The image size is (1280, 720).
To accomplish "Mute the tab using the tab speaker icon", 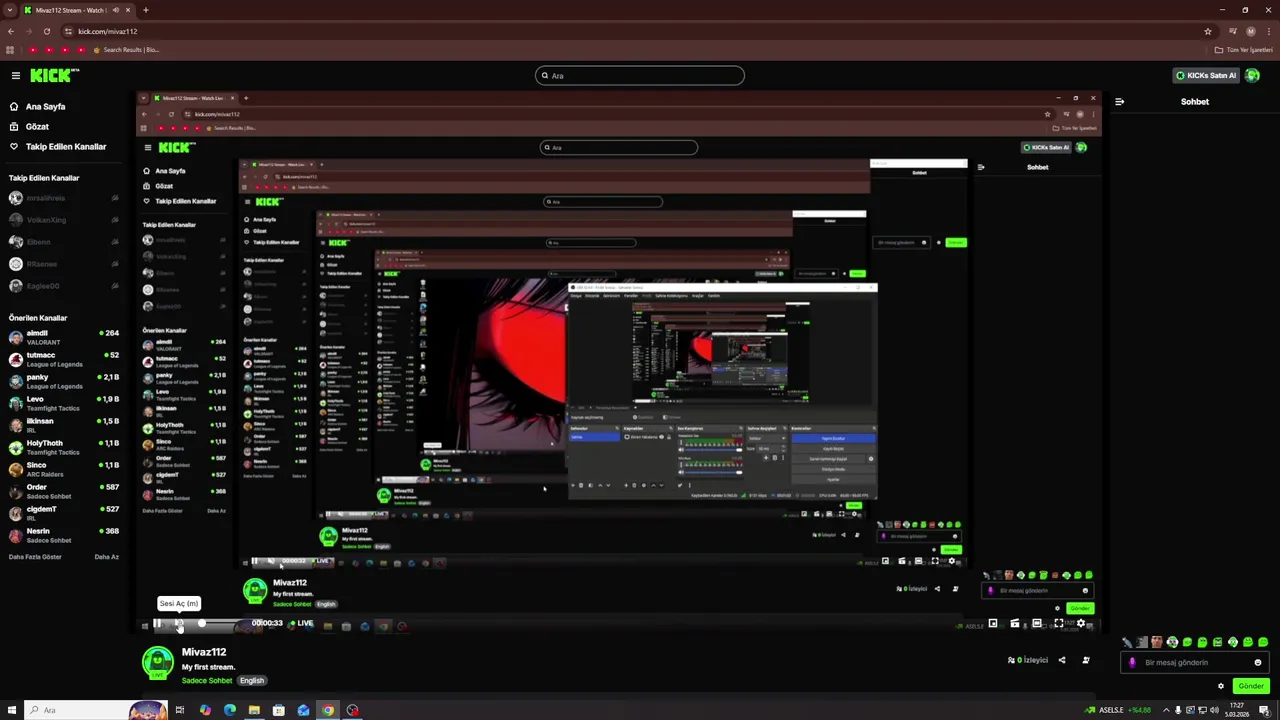I will 116,10.
